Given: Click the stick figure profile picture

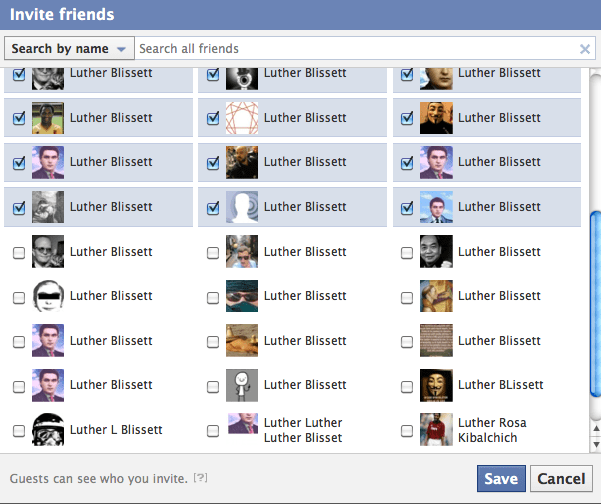Looking at the screenshot, I should pyautogui.click(x=242, y=385).
